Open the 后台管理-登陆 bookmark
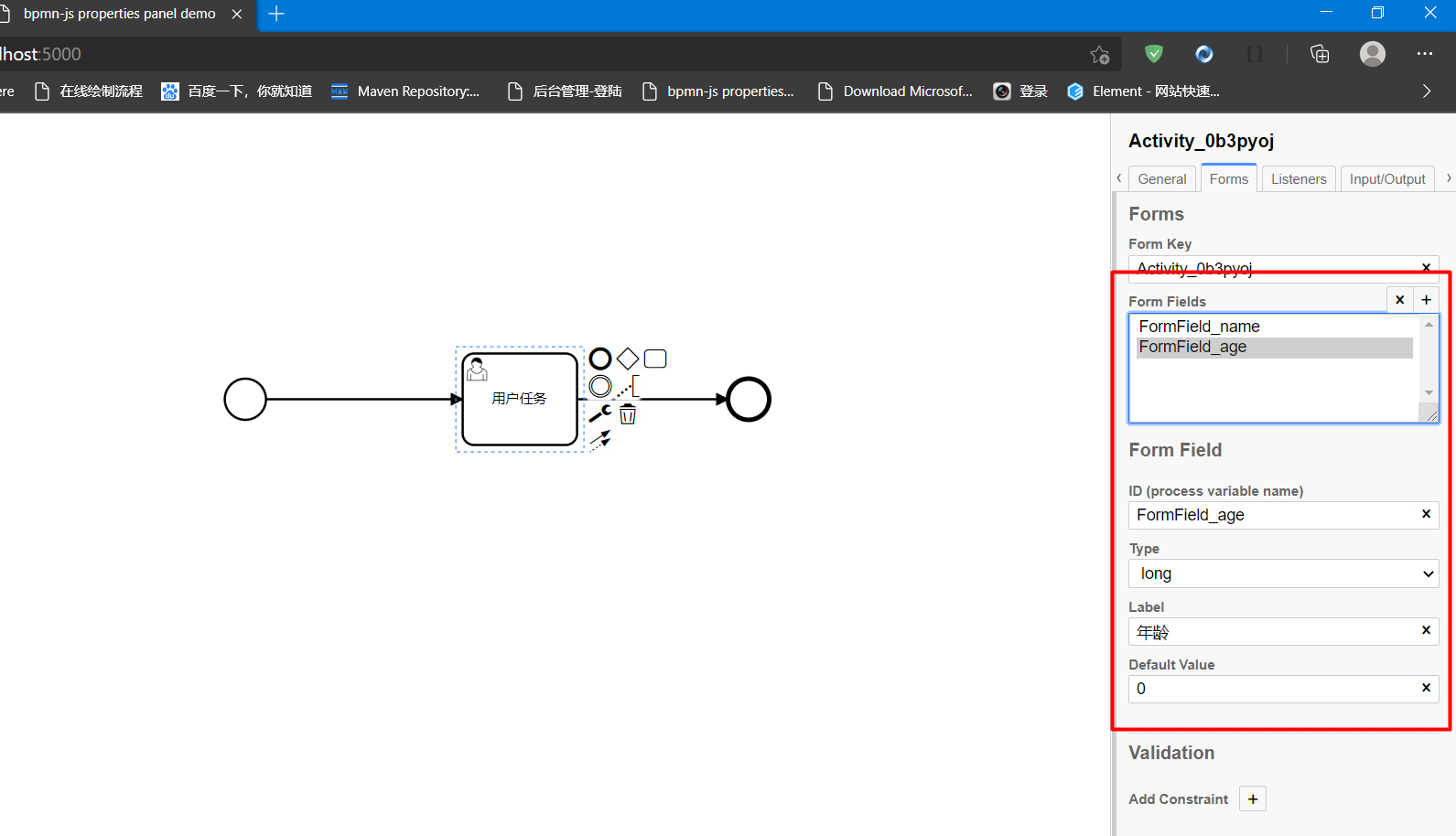This screenshot has height=836, width=1456. (565, 91)
